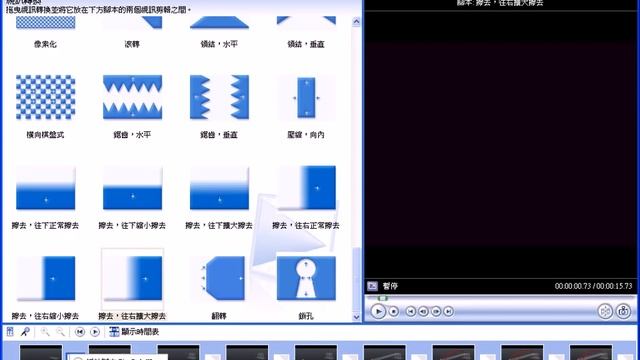
Task: Choose the 領結，水平 bow tie transition
Action: tap(219, 23)
